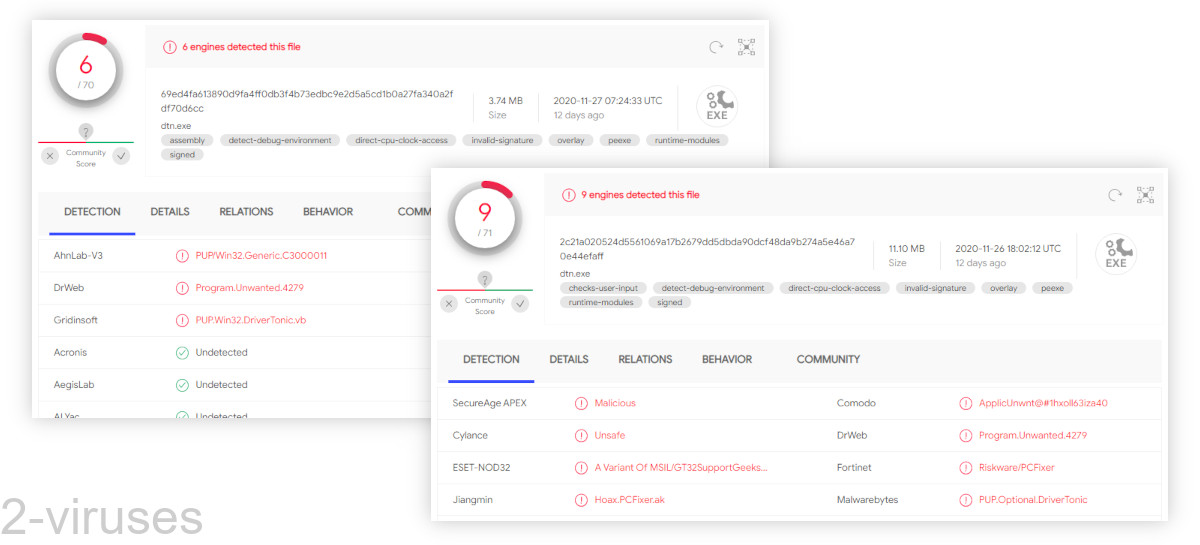Viewport: 1200px width, 545px height.
Task: Open BEHAVIOR tab in 6-engine report
Action: [328, 212]
